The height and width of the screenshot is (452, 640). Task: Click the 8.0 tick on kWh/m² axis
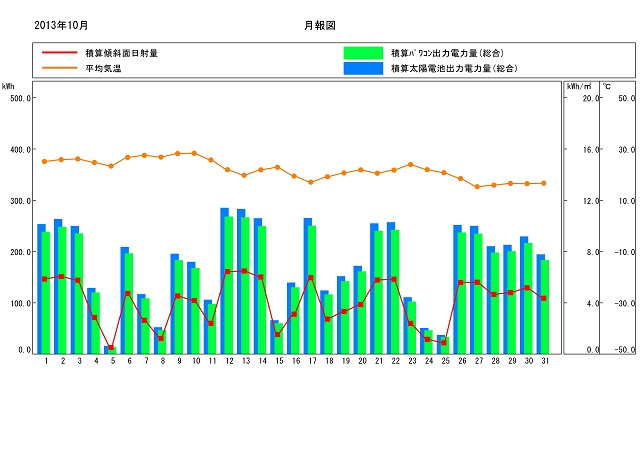coord(593,252)
